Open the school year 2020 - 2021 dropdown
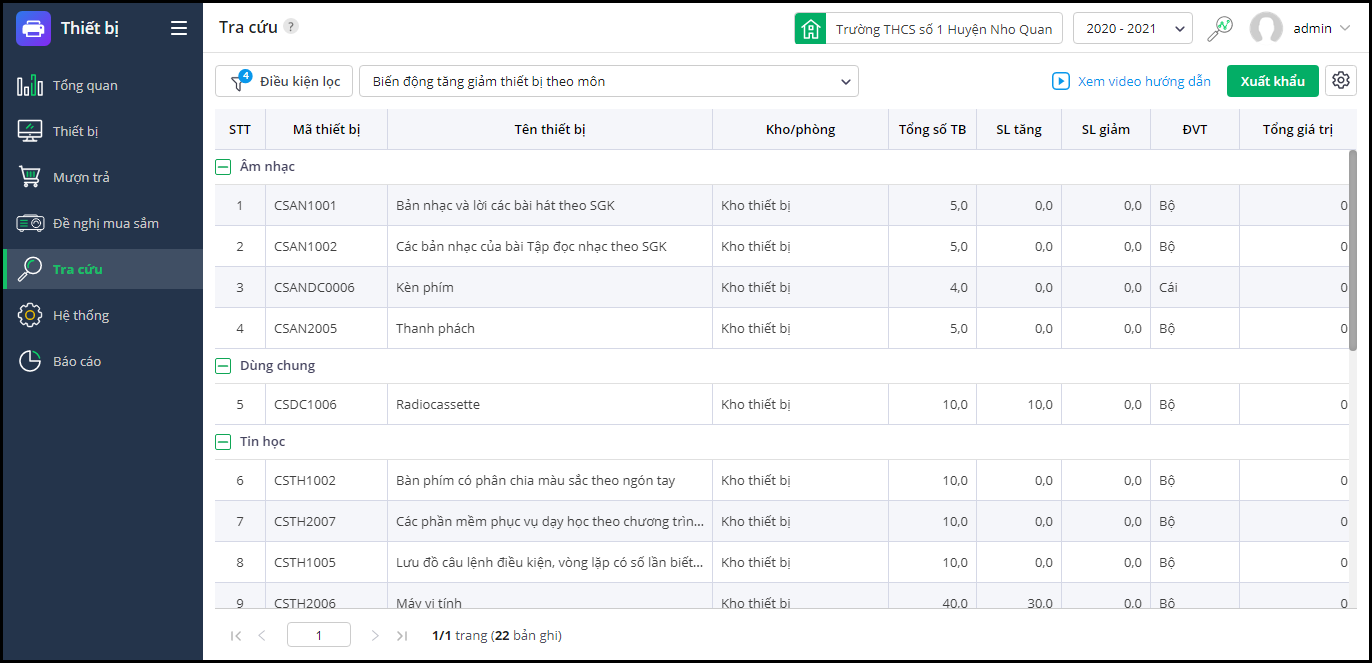 click(x=1132, y=29)
